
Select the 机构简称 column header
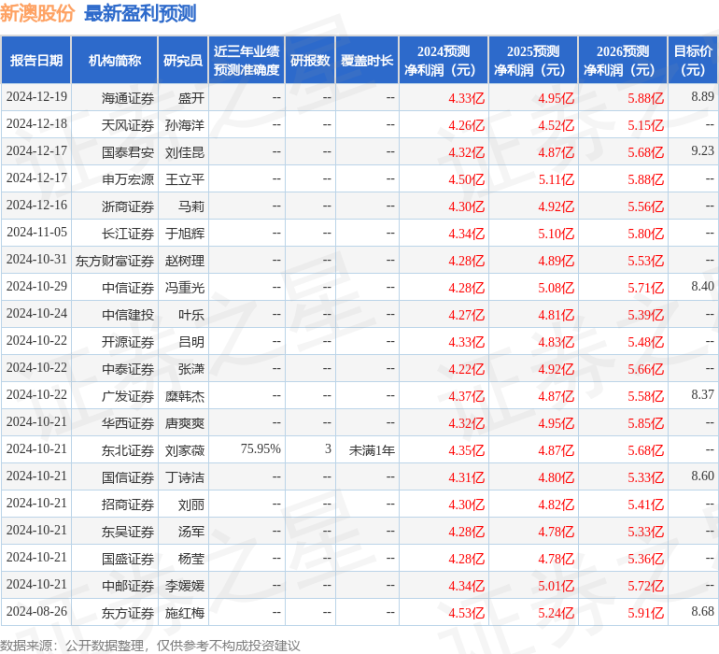click(115, 61)
